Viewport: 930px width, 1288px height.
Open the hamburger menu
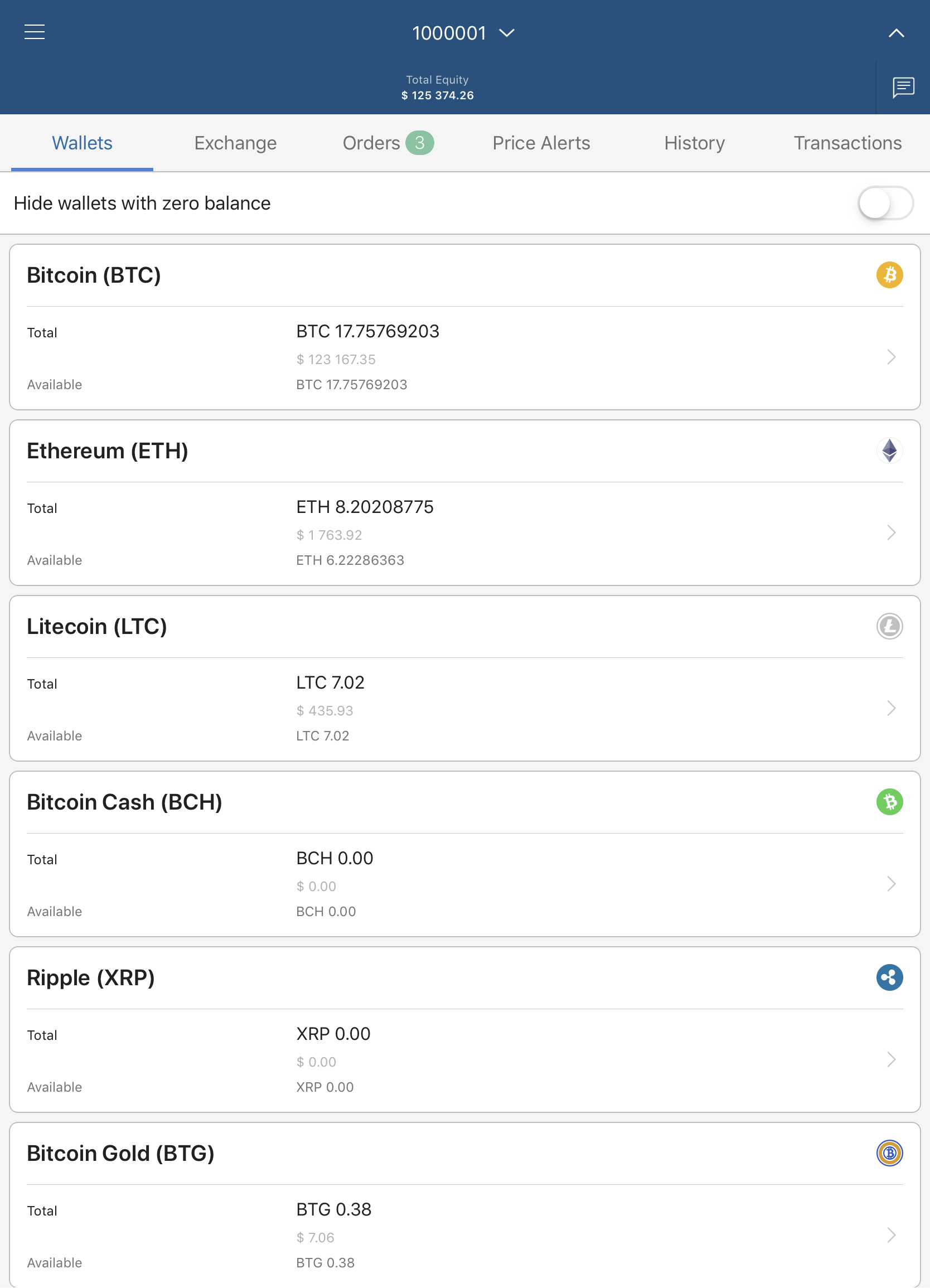tap(35, 32)
